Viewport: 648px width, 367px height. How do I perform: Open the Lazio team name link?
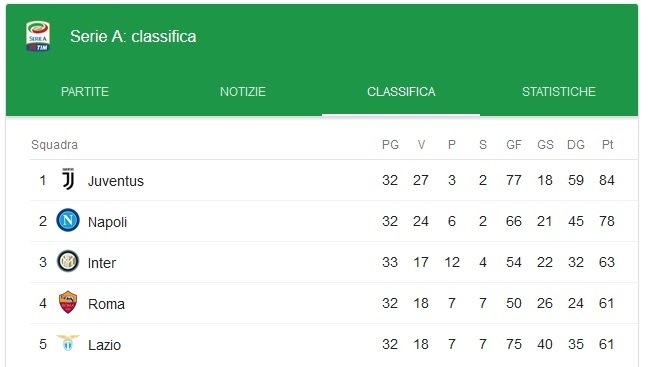pos(104,345)
